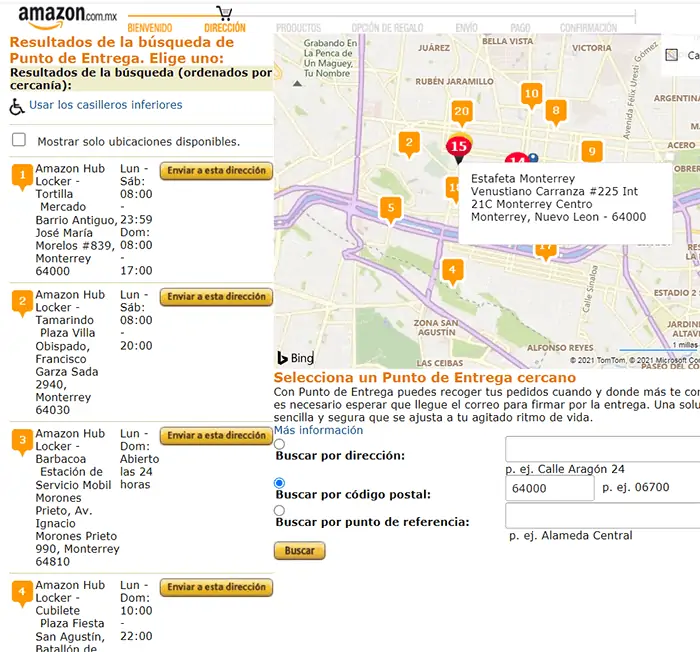700x652 pixels.
Task: Select map pin number 5
Action: (391, 209)
